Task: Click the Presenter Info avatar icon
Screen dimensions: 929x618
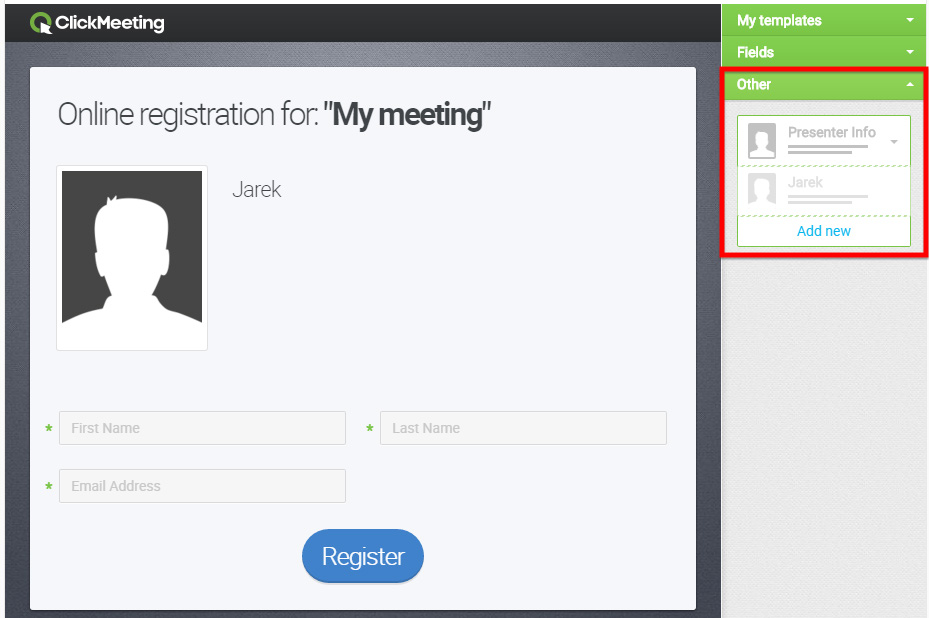Action: (x=762, y=140)
